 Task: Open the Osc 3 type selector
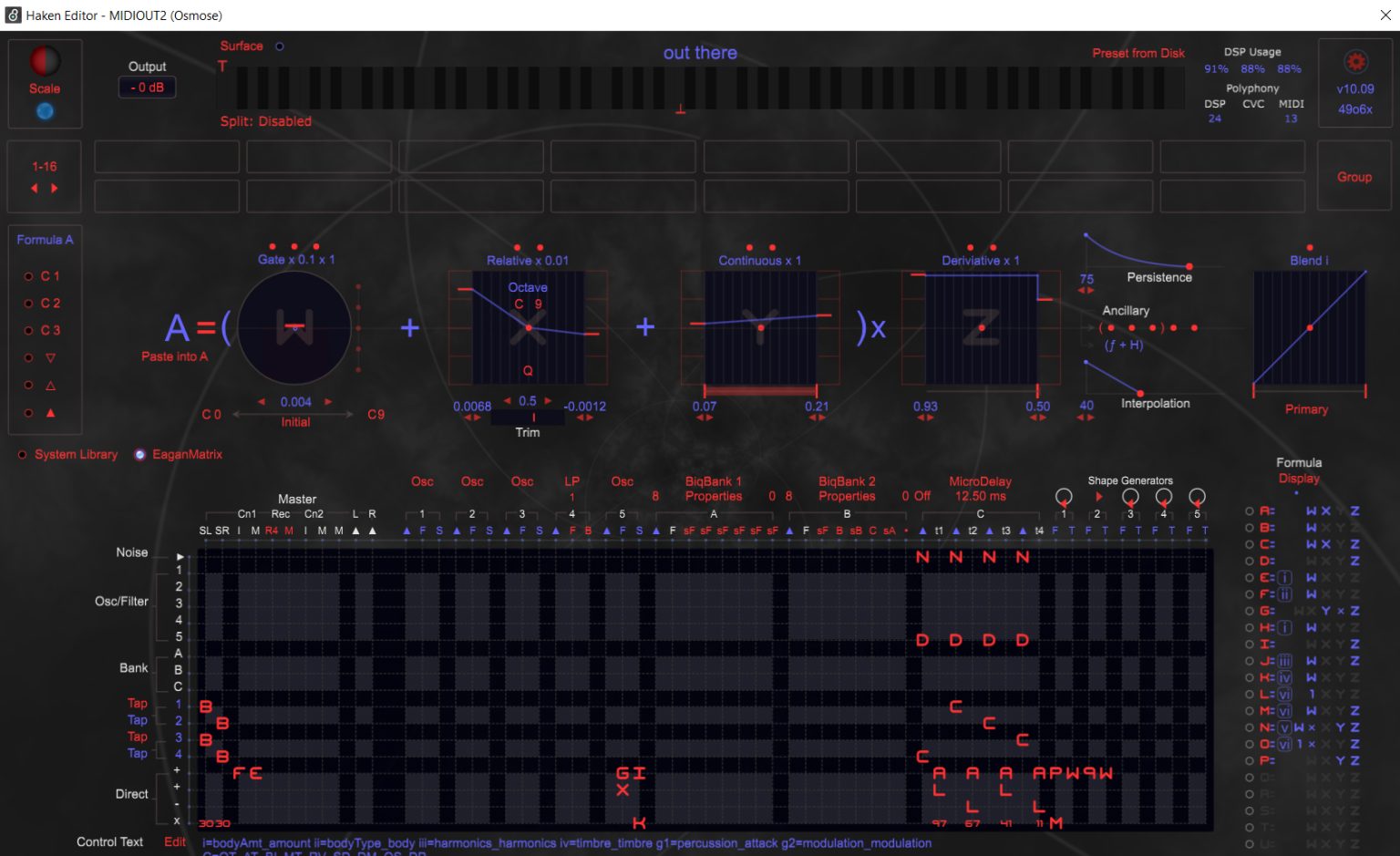click(522, 481)
